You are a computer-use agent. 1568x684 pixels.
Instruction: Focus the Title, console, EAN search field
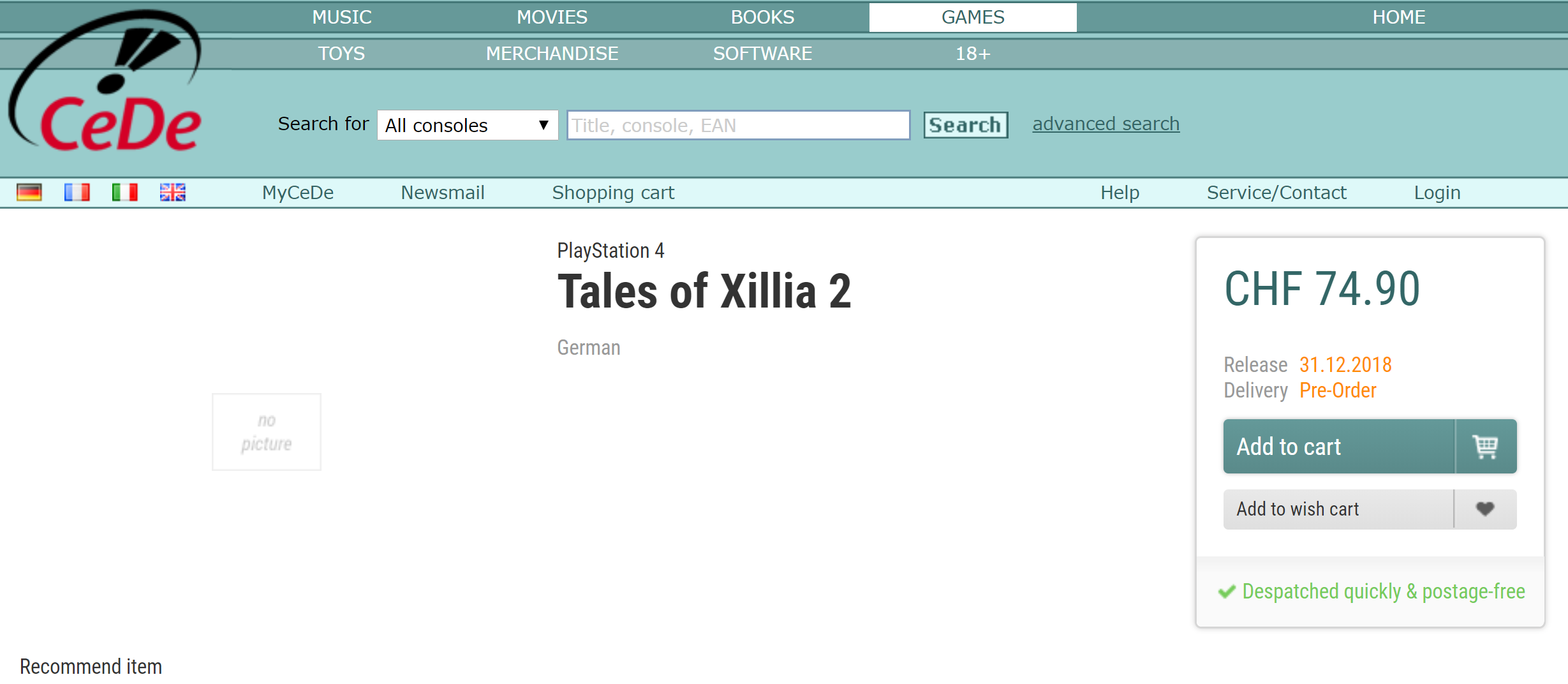739,125
